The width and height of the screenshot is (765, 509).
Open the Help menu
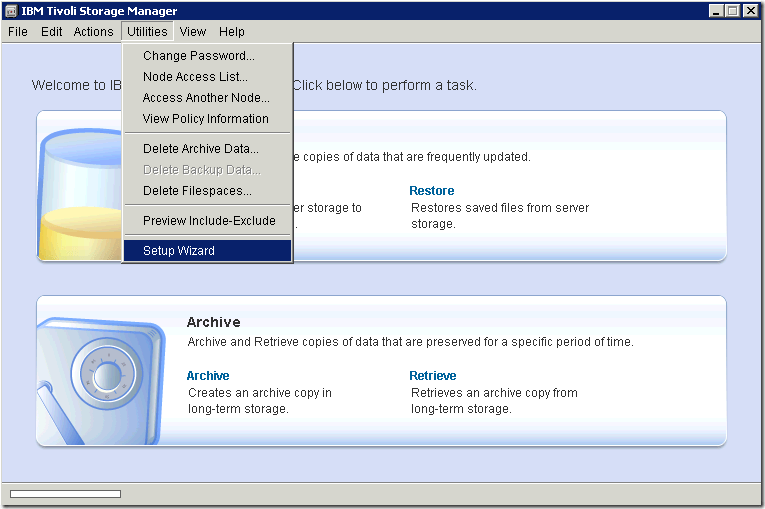(232, 32)
